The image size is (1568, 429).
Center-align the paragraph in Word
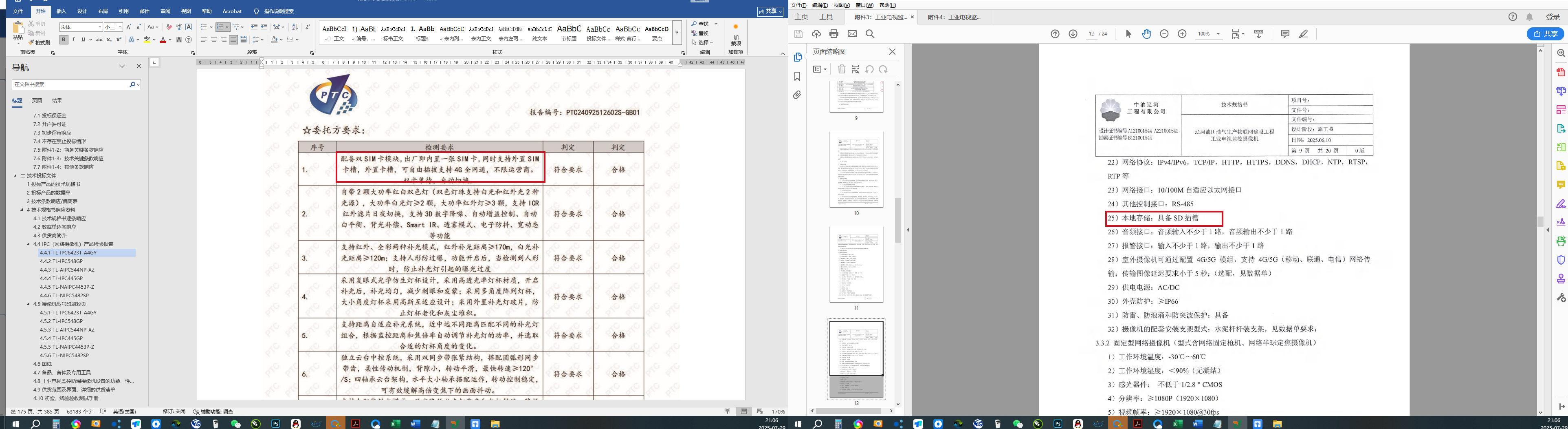coord(213,40)
